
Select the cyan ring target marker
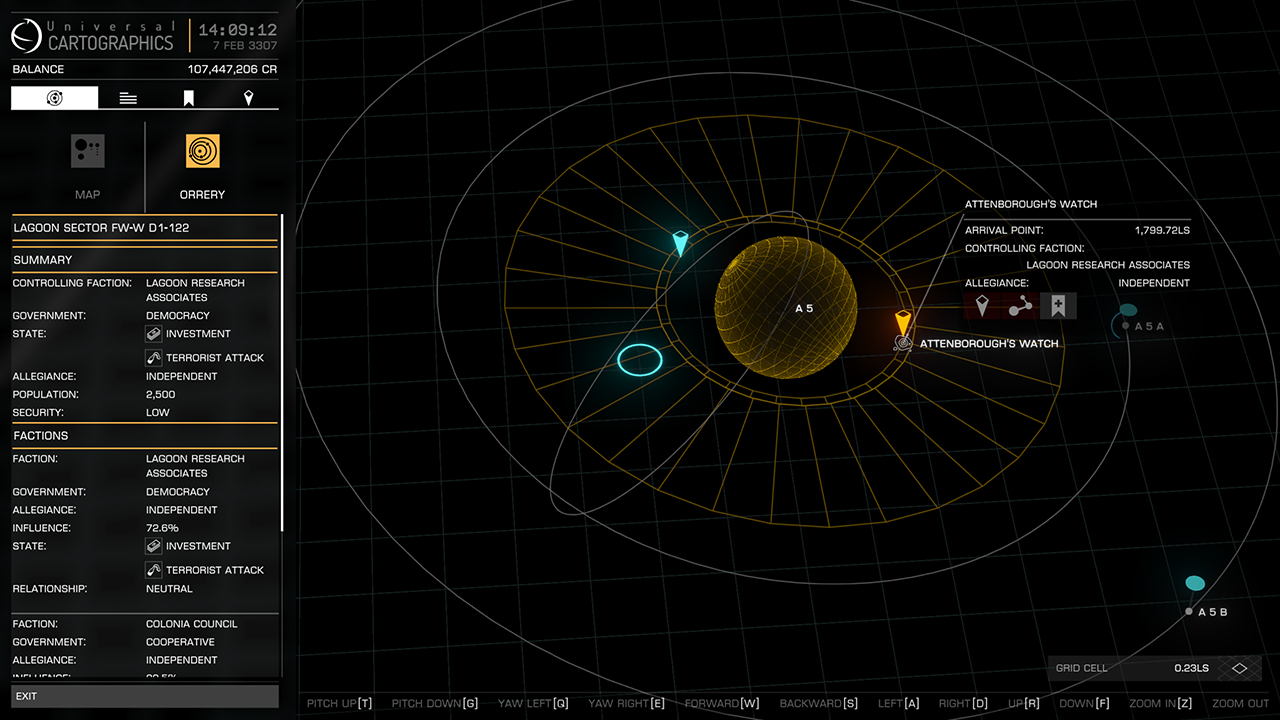pos(640,360)
